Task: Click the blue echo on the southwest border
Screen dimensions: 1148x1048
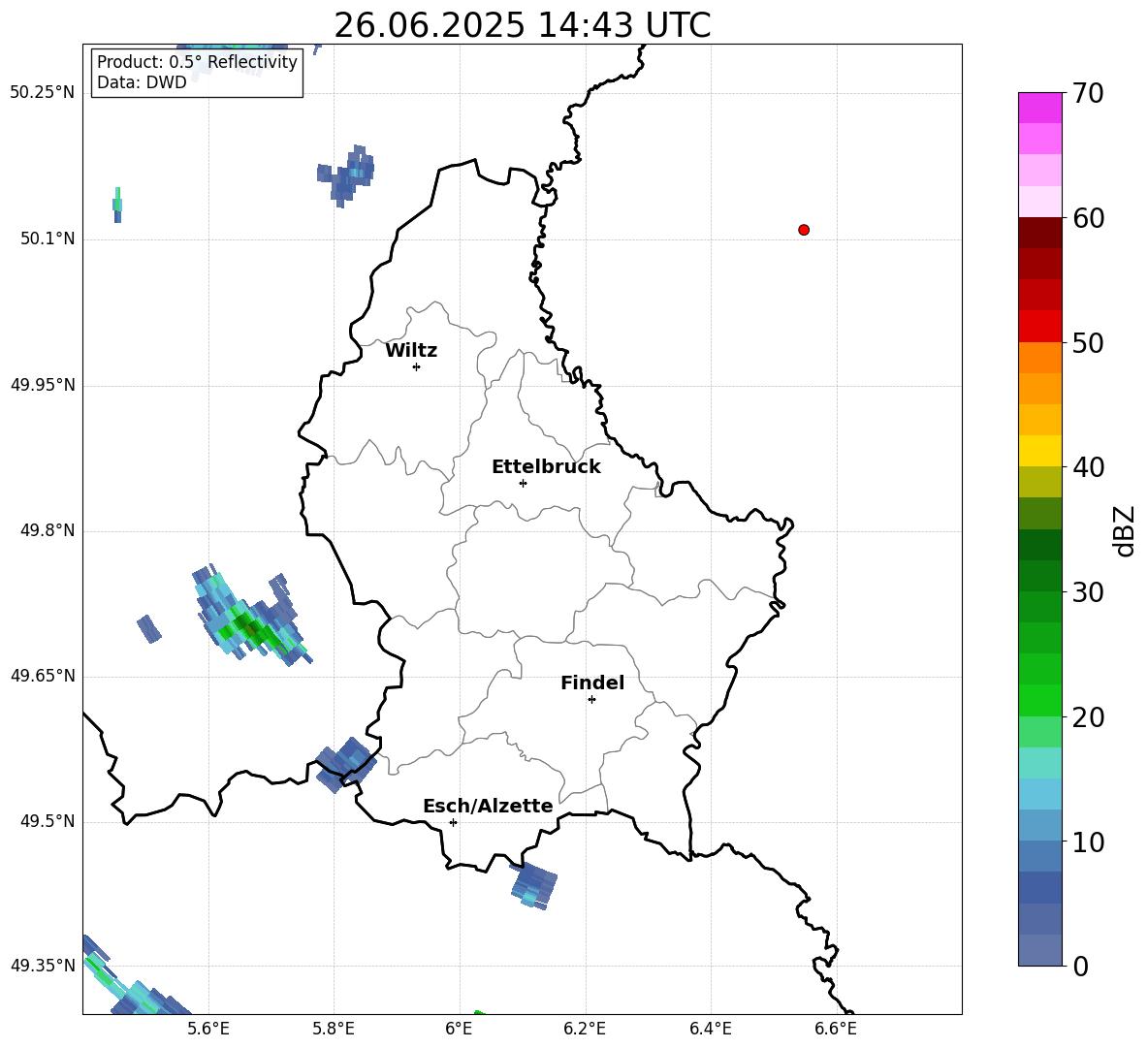Action: tap(345, 764)
